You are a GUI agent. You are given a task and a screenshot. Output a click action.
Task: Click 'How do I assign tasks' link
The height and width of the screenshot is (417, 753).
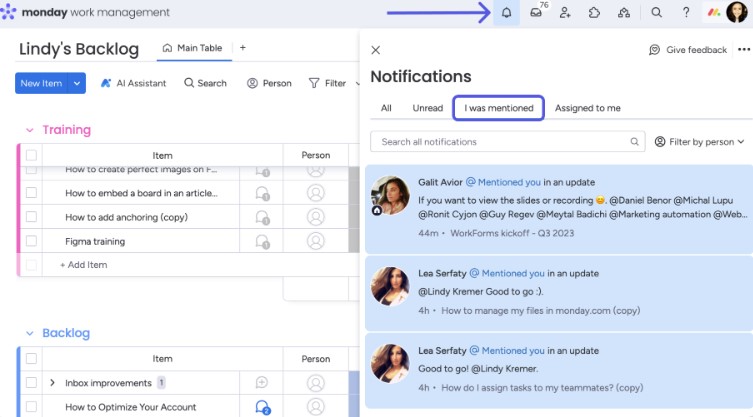tap(542, 388)
